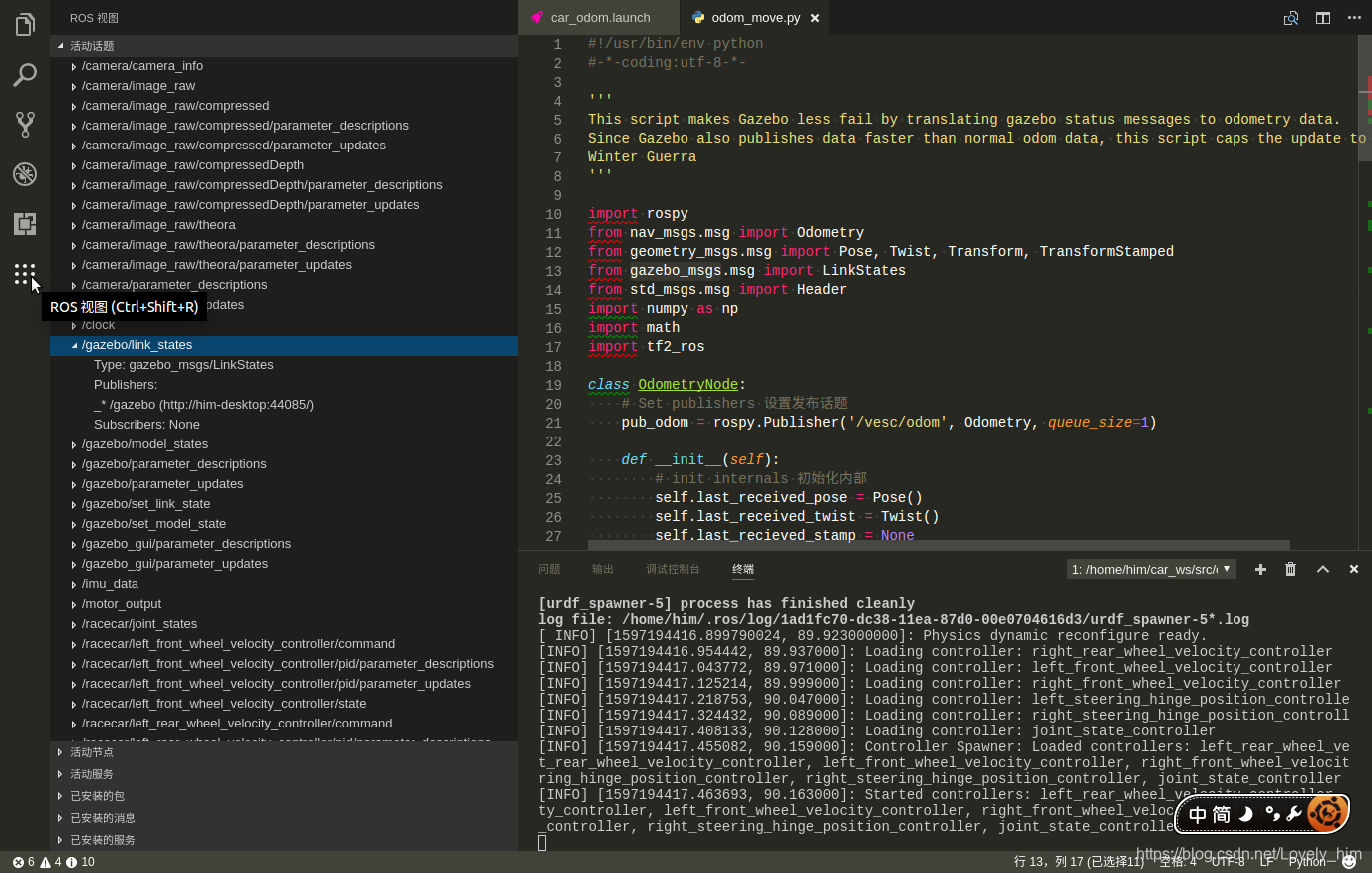The image size is (1372, 873).
Task: Select the /camera/image_raw/theora topic
Action: coord(284,225)
